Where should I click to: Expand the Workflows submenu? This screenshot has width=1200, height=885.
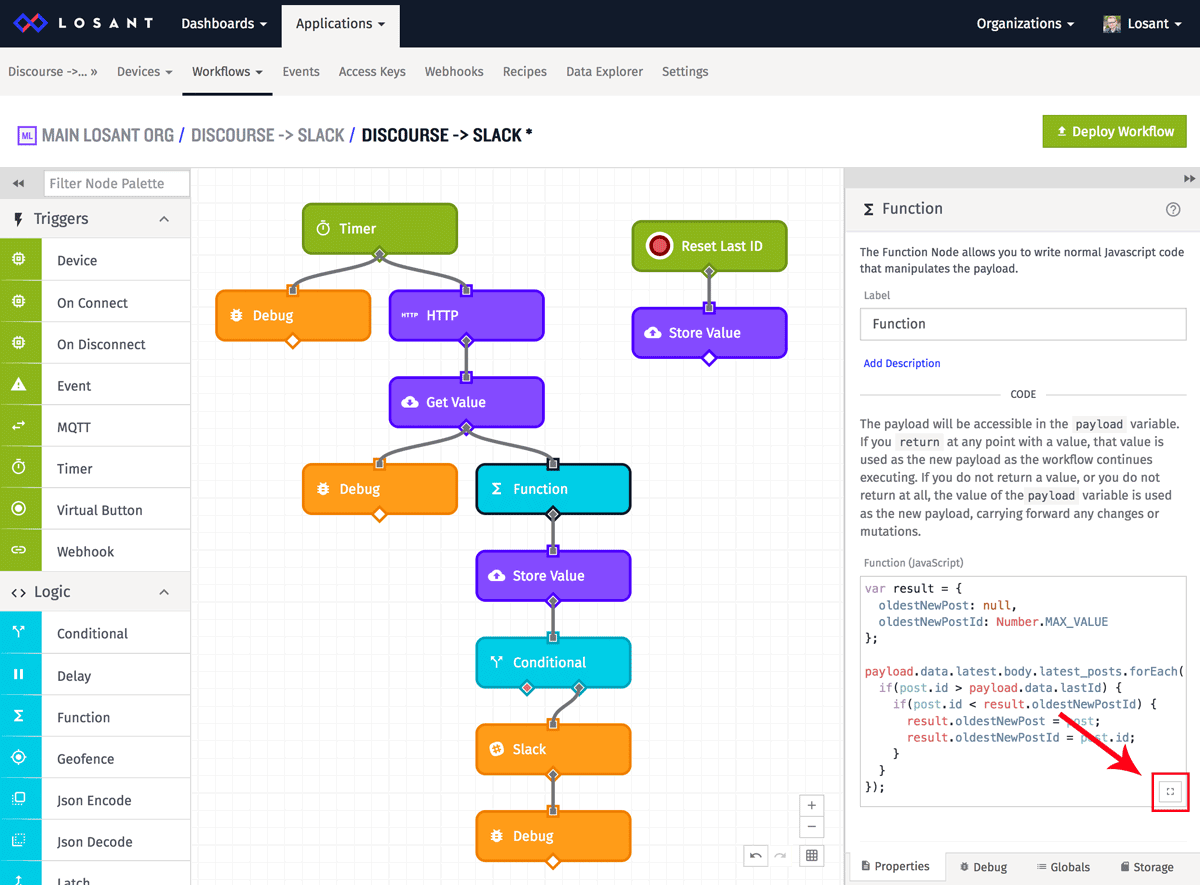coord(227,71)
